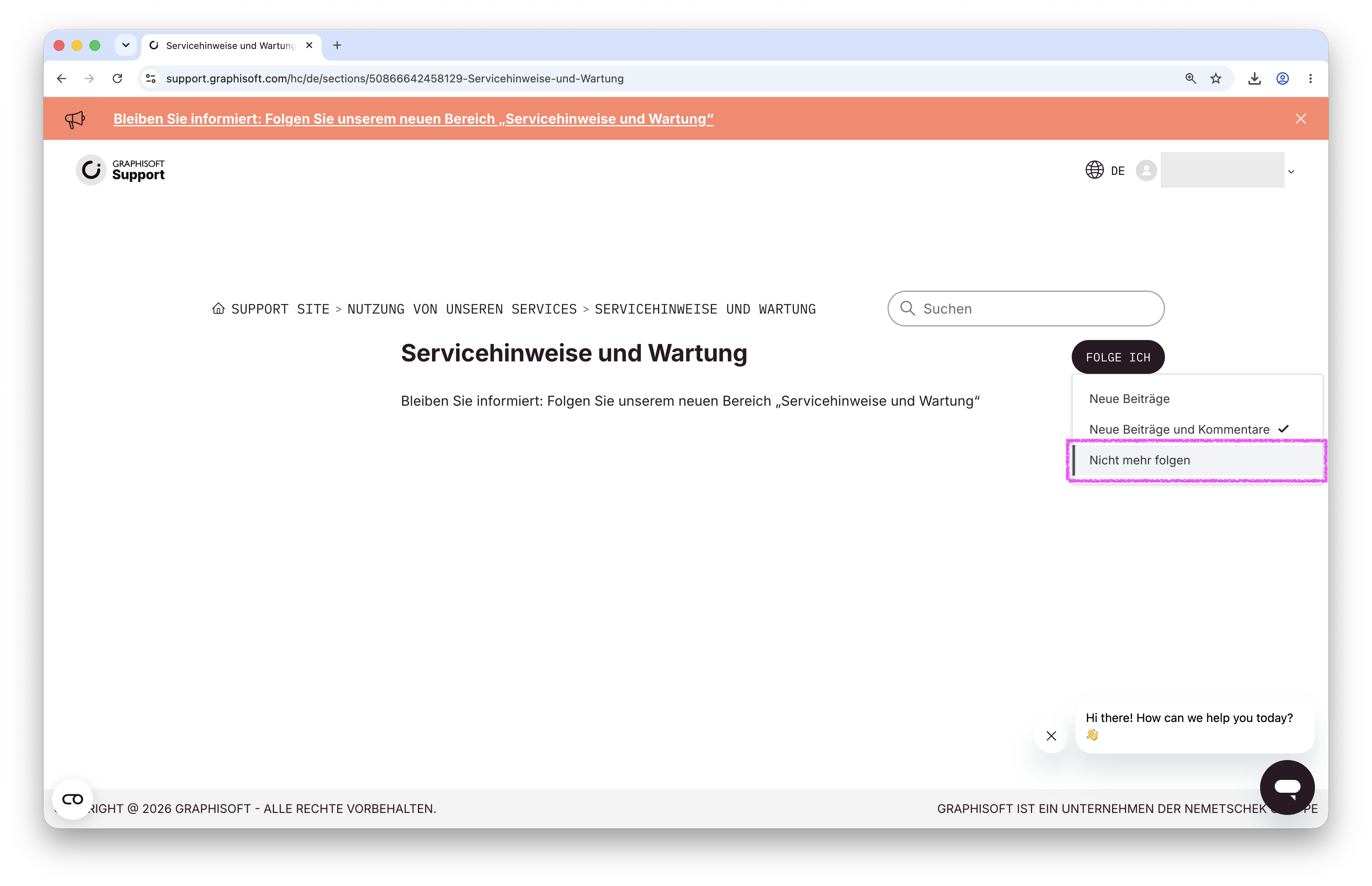The width and height of the screenshot is (1372, 886).
Task: Open site information icon in address bar
Action: coord(151,78)
